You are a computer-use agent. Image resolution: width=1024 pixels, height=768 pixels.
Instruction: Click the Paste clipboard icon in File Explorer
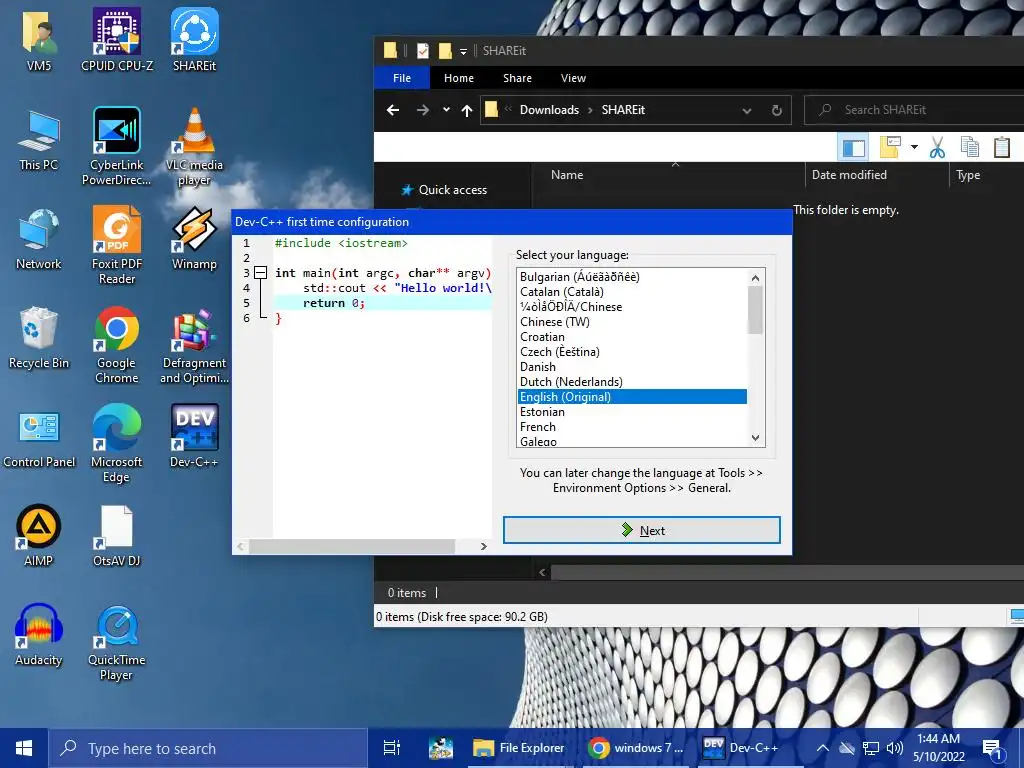(x=1002, y=147)
